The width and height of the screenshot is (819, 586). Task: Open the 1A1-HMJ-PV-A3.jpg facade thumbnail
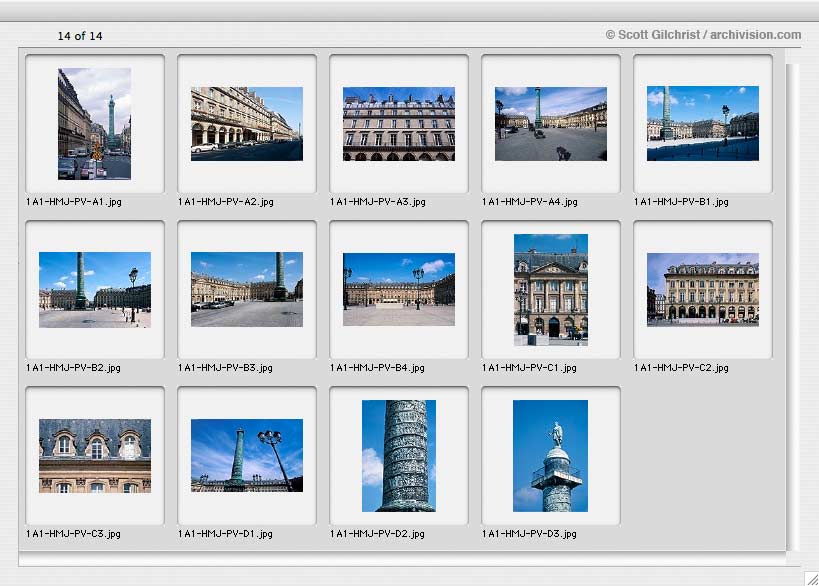399,124
